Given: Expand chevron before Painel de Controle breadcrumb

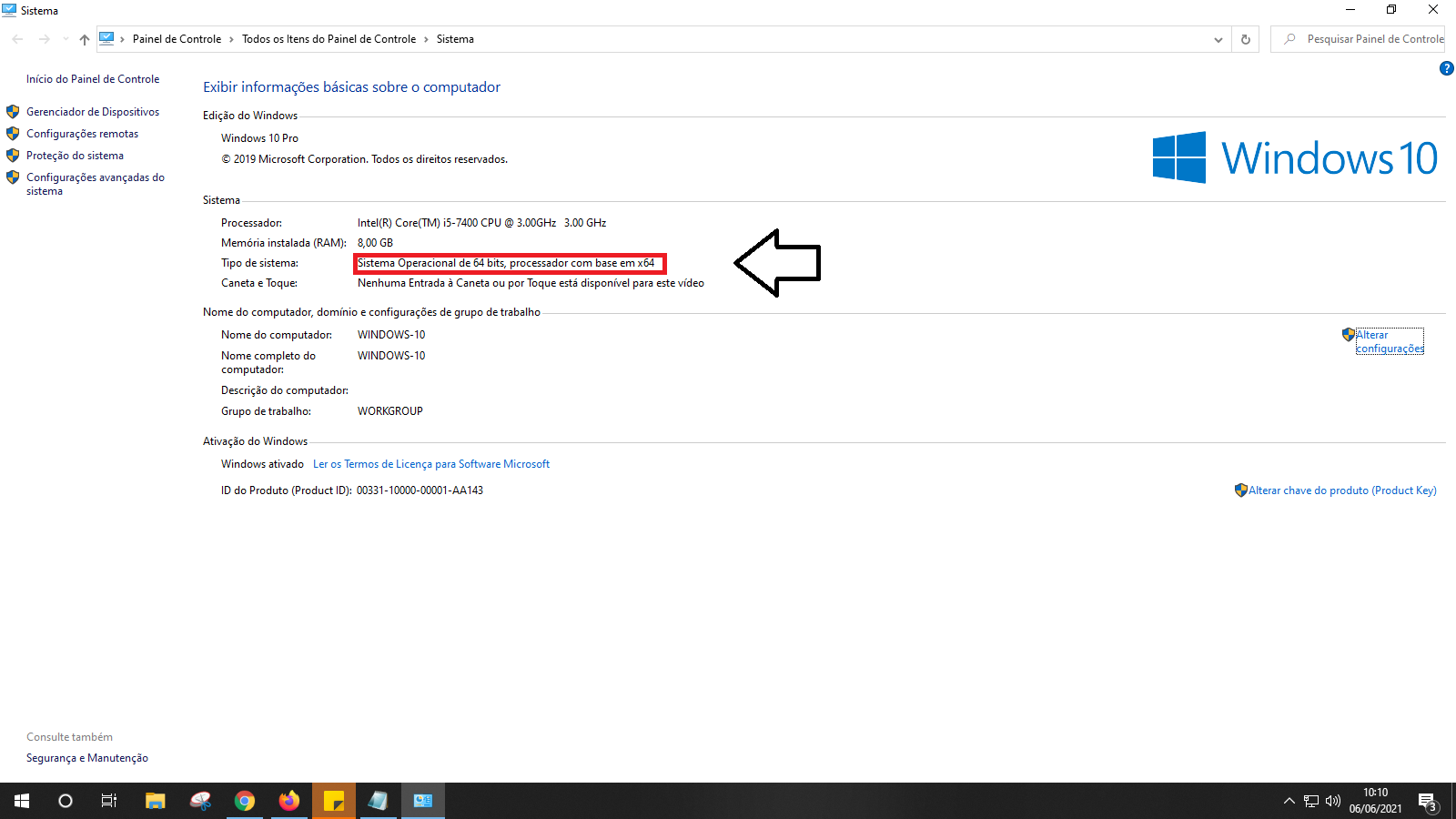Looking at the screenshot, I should [x=122, y=39].
